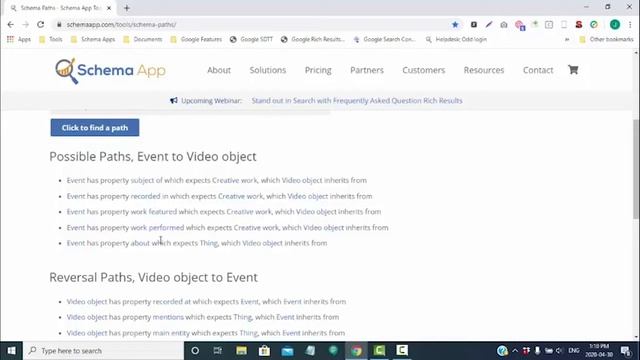This screenshot has height=360, width=640.
Task: Click the pink extension icon with badge
Action: pyautogui.click(x=520, y=25)
